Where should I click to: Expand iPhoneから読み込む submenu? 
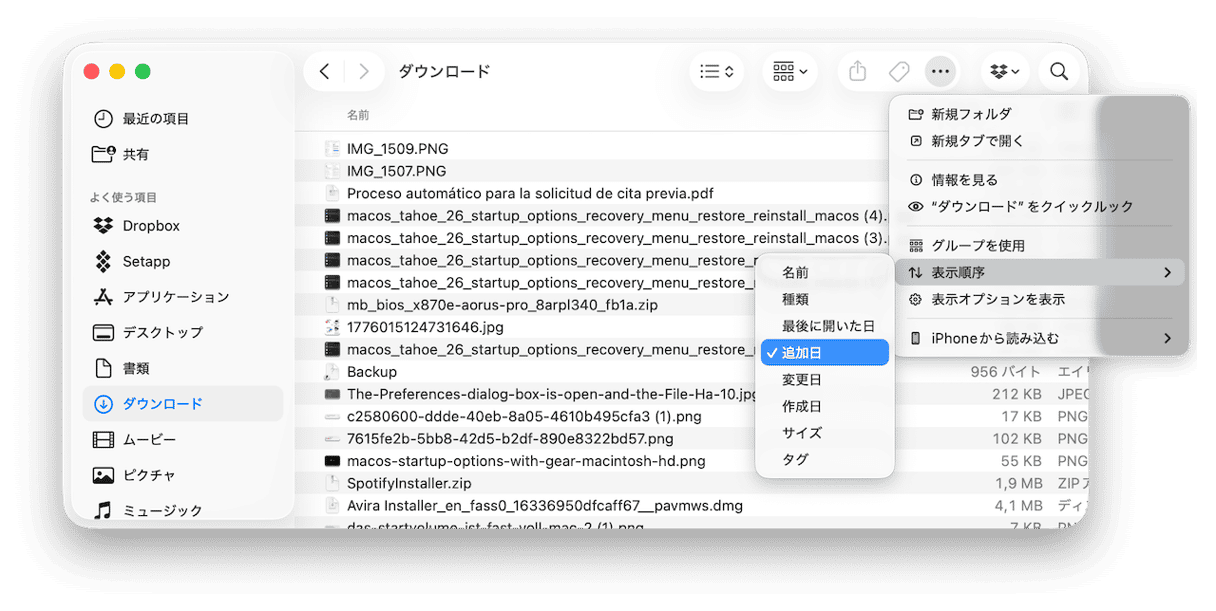1039,338
